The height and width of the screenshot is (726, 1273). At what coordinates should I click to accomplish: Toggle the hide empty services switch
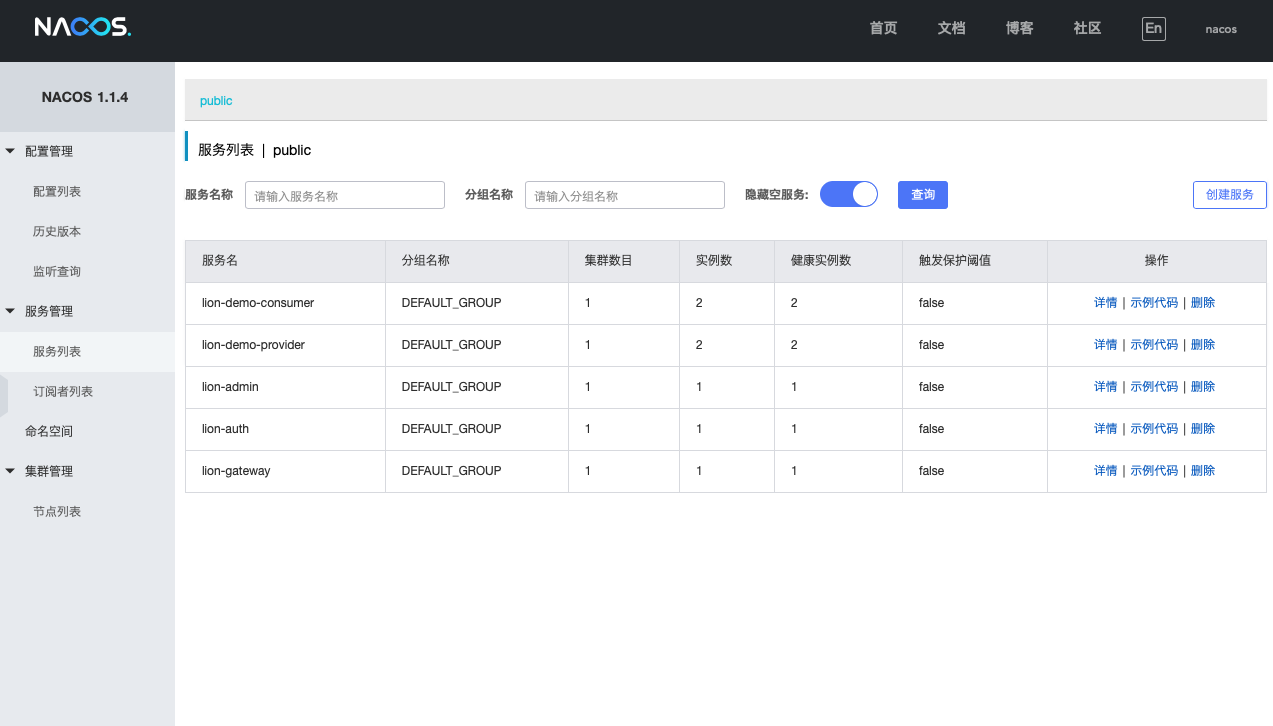coord(849,194)
